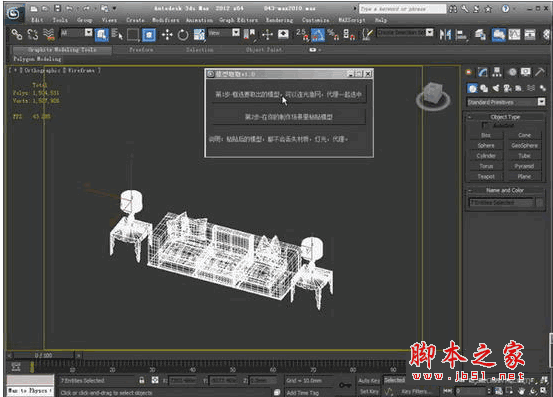Click the GeoSphere primitive button
Screen dimensions: 553x397
click(x=524, y=146)
